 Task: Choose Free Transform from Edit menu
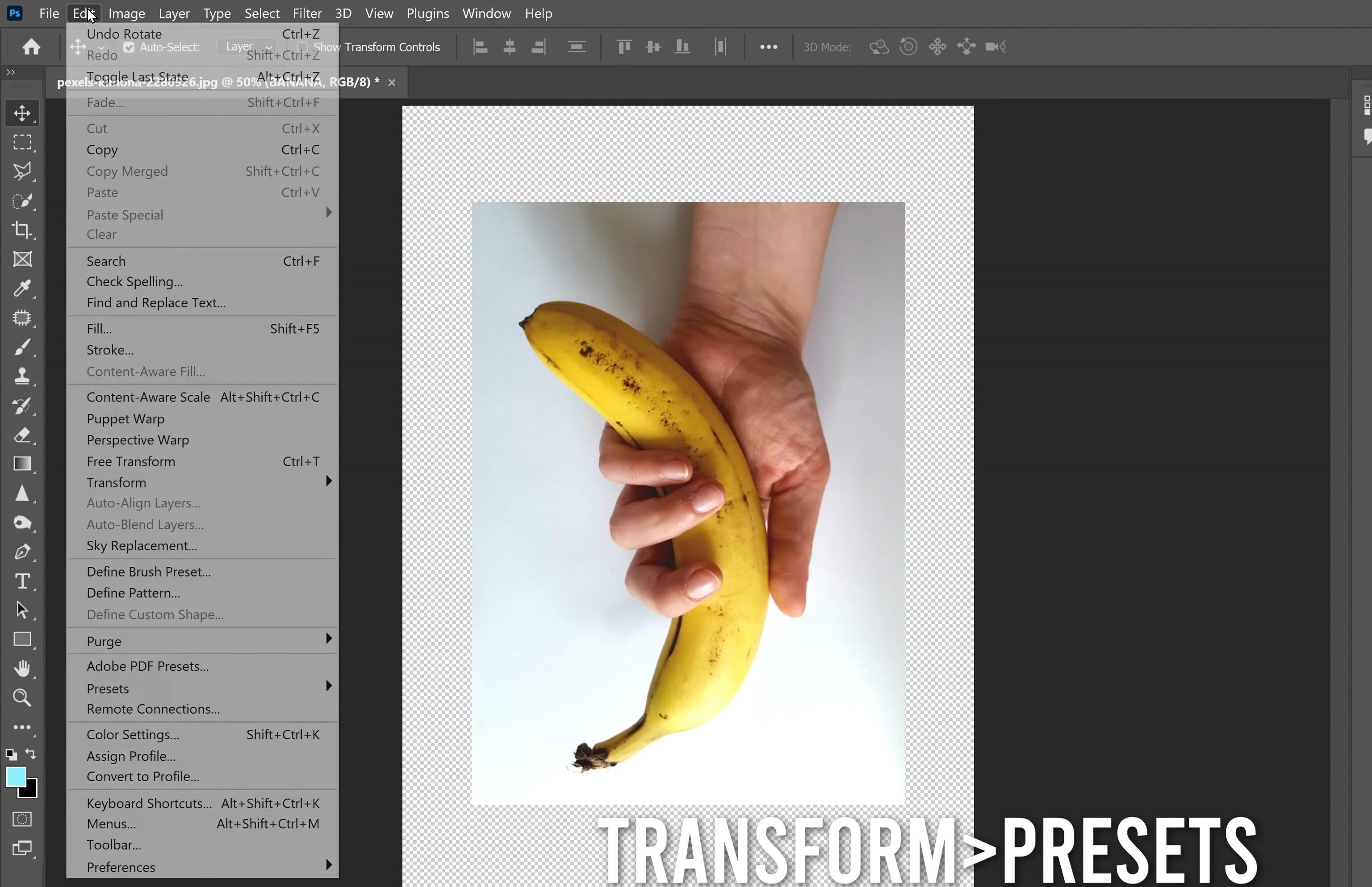[201, 461]
